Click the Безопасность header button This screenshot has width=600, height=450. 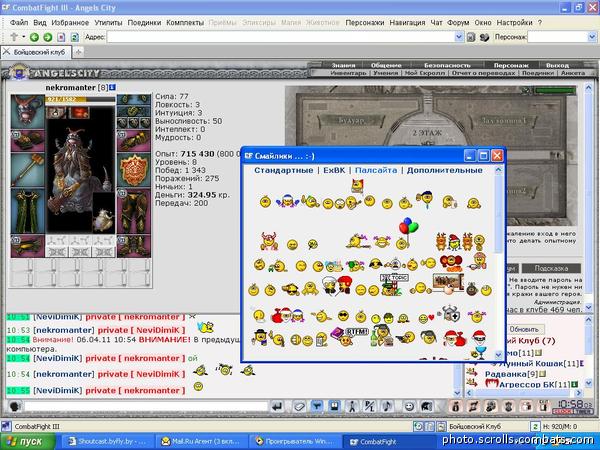click(447, 65)
